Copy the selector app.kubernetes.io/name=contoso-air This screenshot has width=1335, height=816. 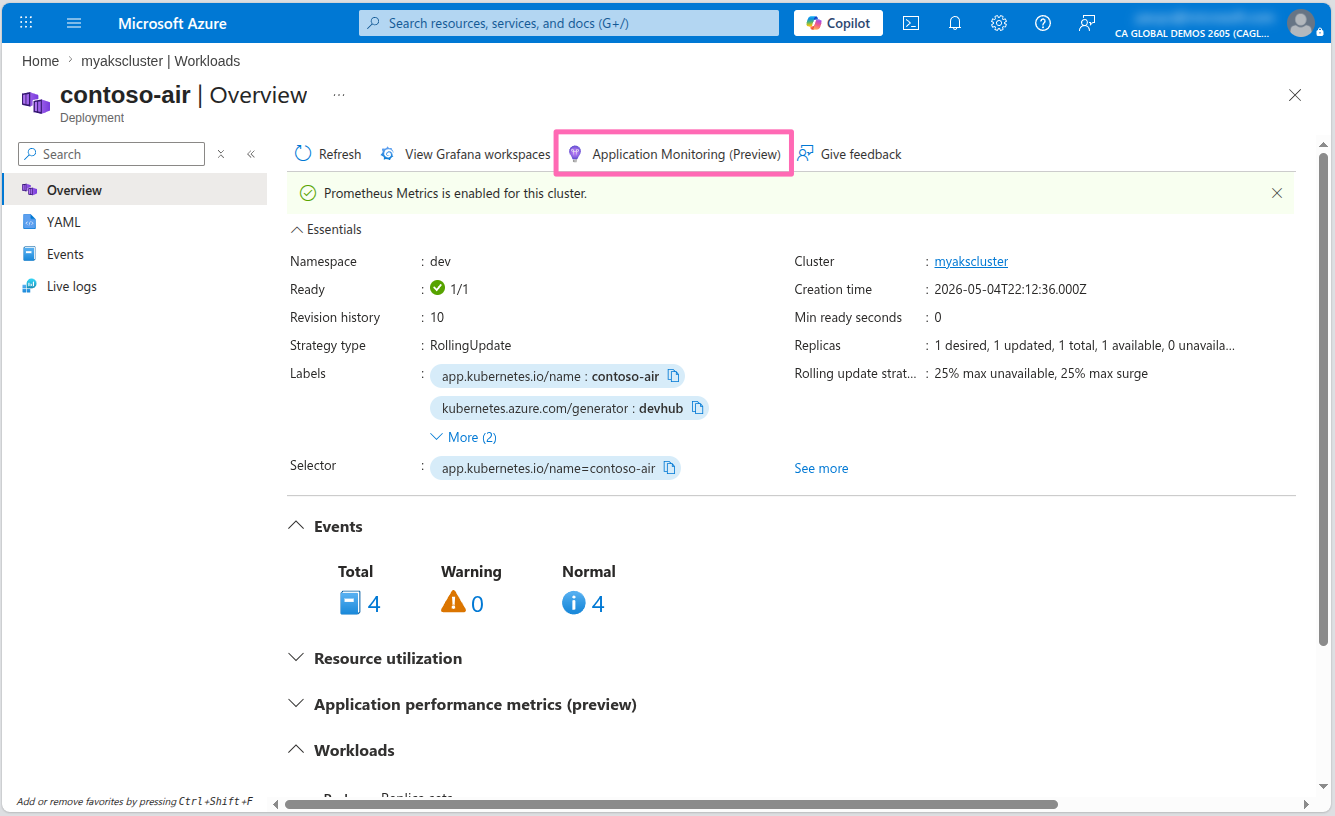coord(669,468)
